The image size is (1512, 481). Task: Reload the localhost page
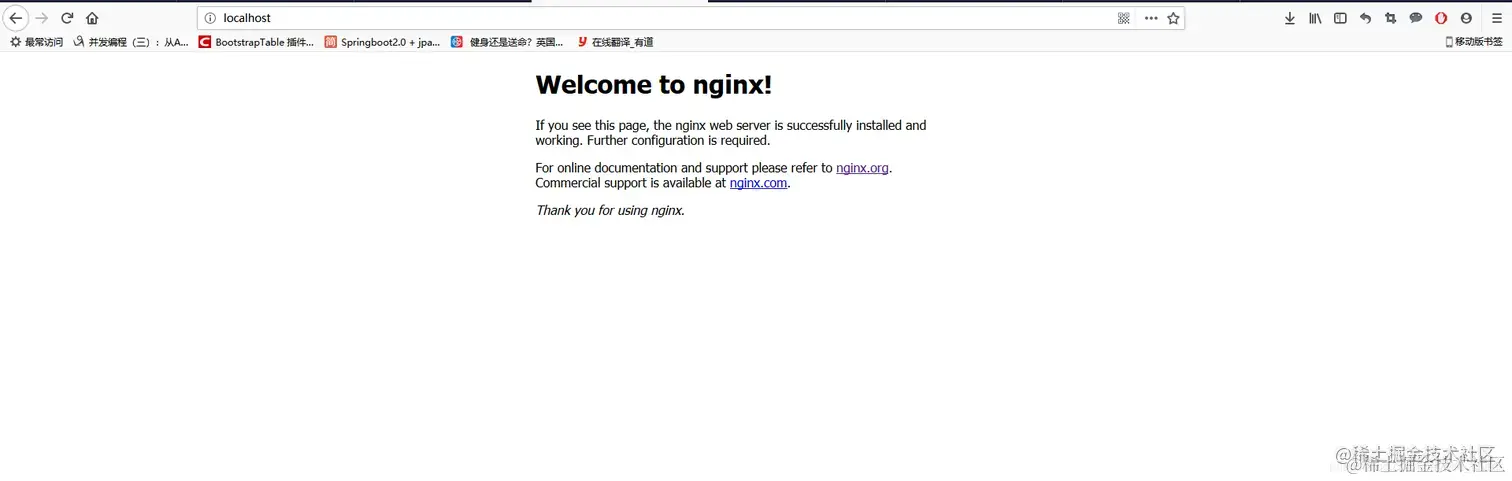tap(67, 18)
